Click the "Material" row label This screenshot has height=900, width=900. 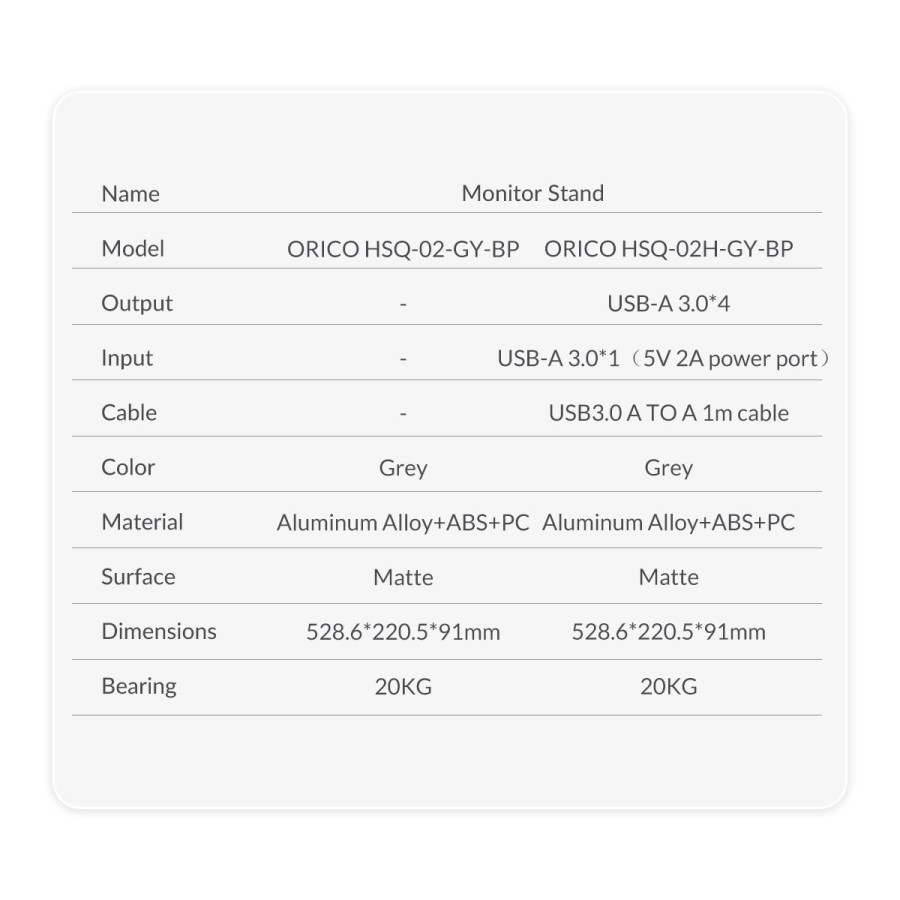(x=142, y=522)
